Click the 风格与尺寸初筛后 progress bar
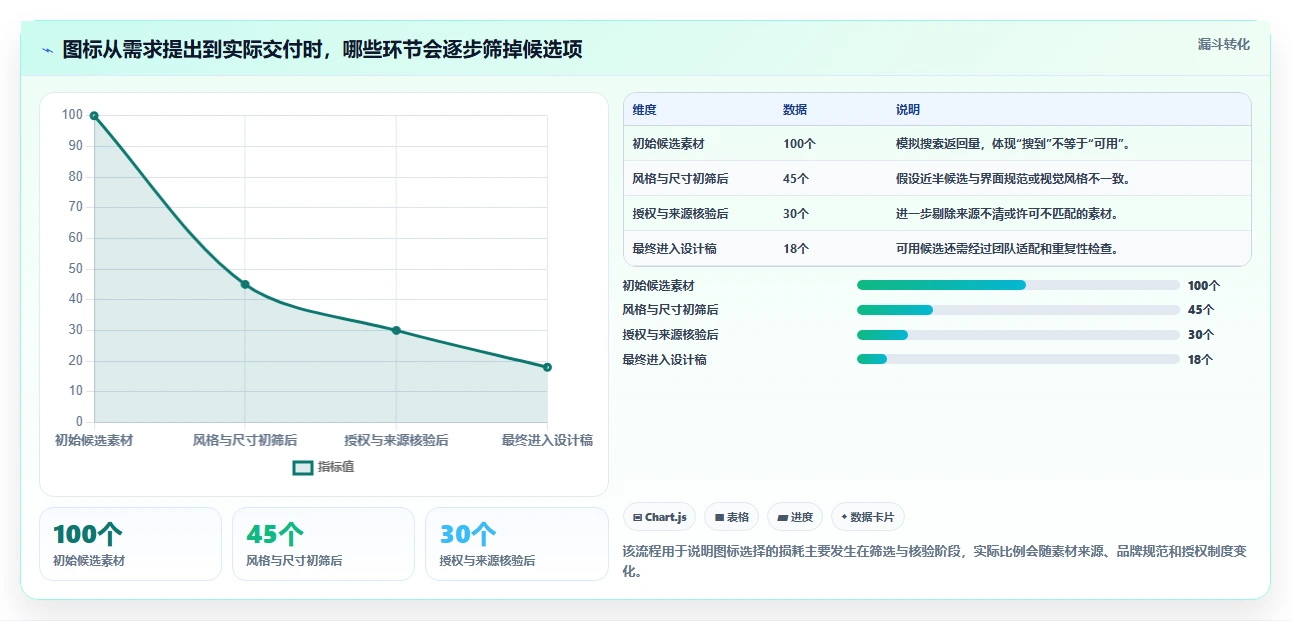The image size is (1291, 621). pyautogui.click(x=1018, y=310)
